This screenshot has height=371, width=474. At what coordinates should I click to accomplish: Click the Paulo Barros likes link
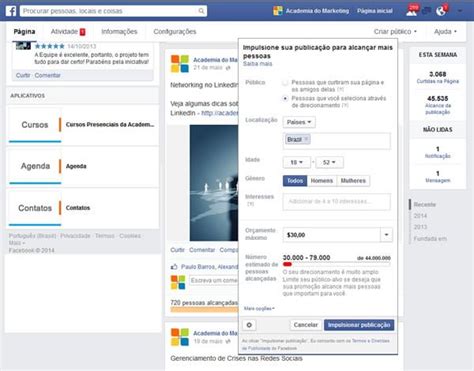[198, 267]
